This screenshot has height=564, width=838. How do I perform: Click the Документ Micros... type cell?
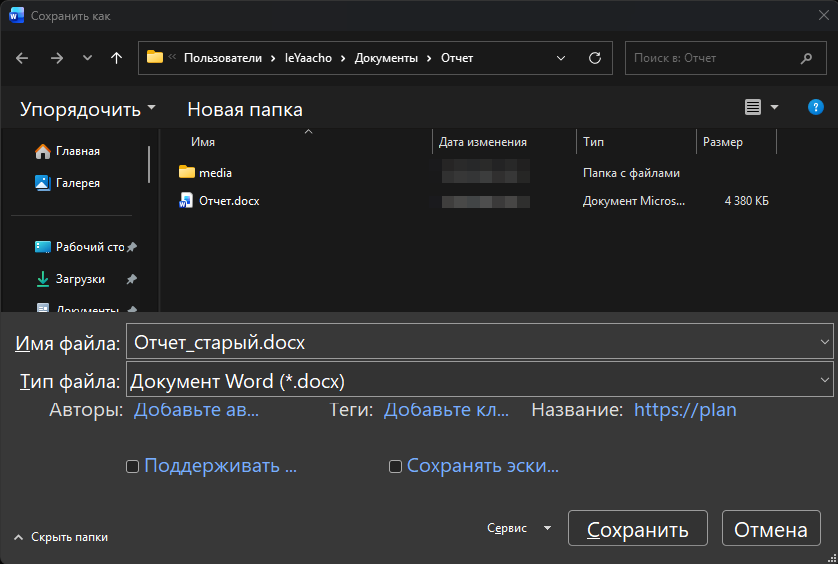[x=634, y=201]
